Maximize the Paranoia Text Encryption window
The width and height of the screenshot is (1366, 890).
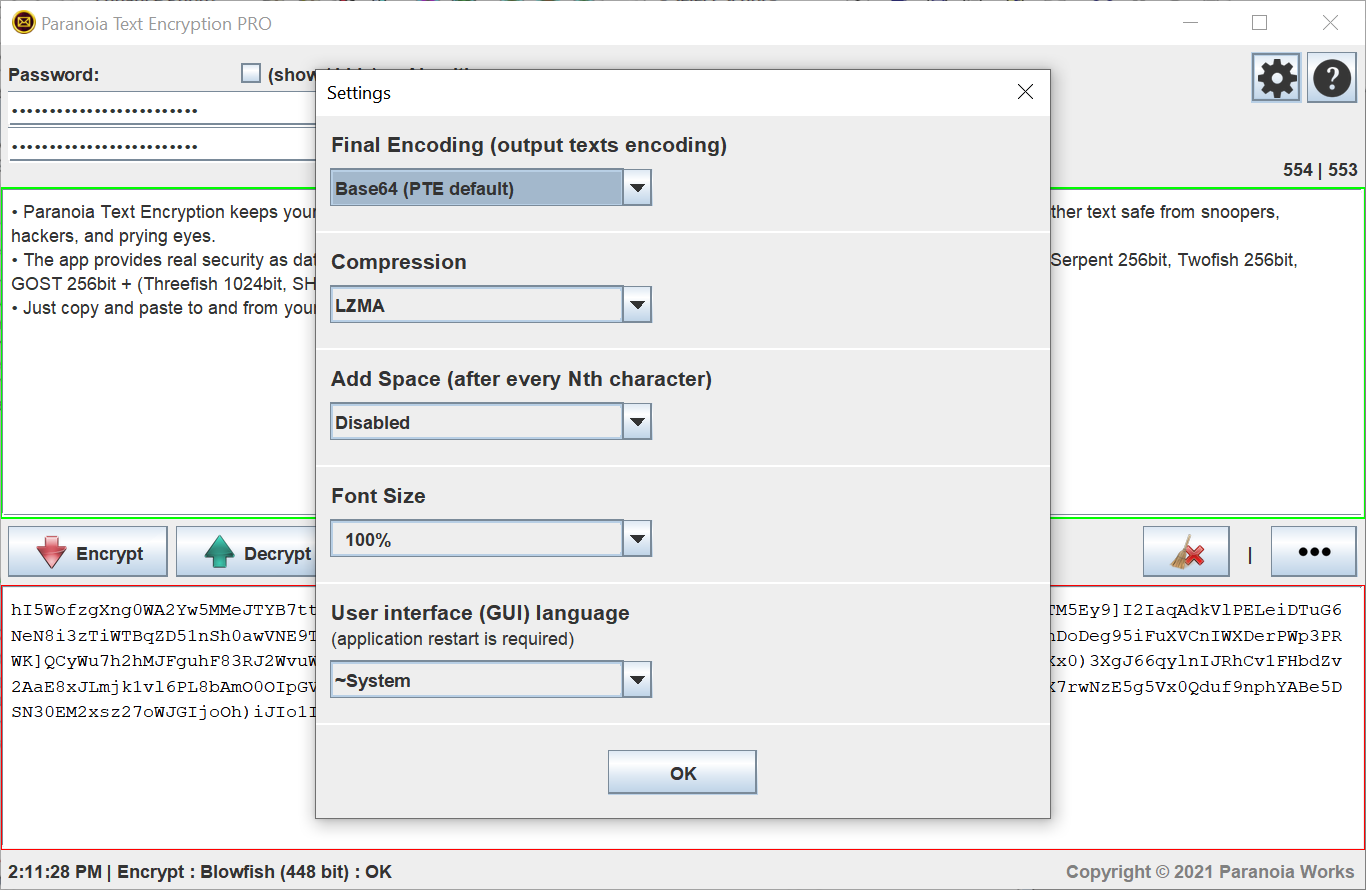click(x=1260, y=23)
